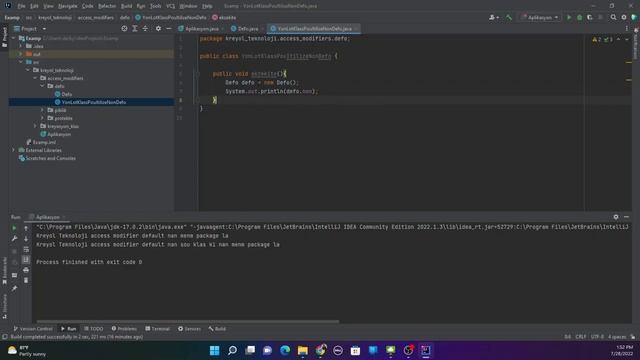640x360 pixels.
Task: Click the UTF-8 encoding in the status bar
Action: pyautogui.click(x=597, y=337)
